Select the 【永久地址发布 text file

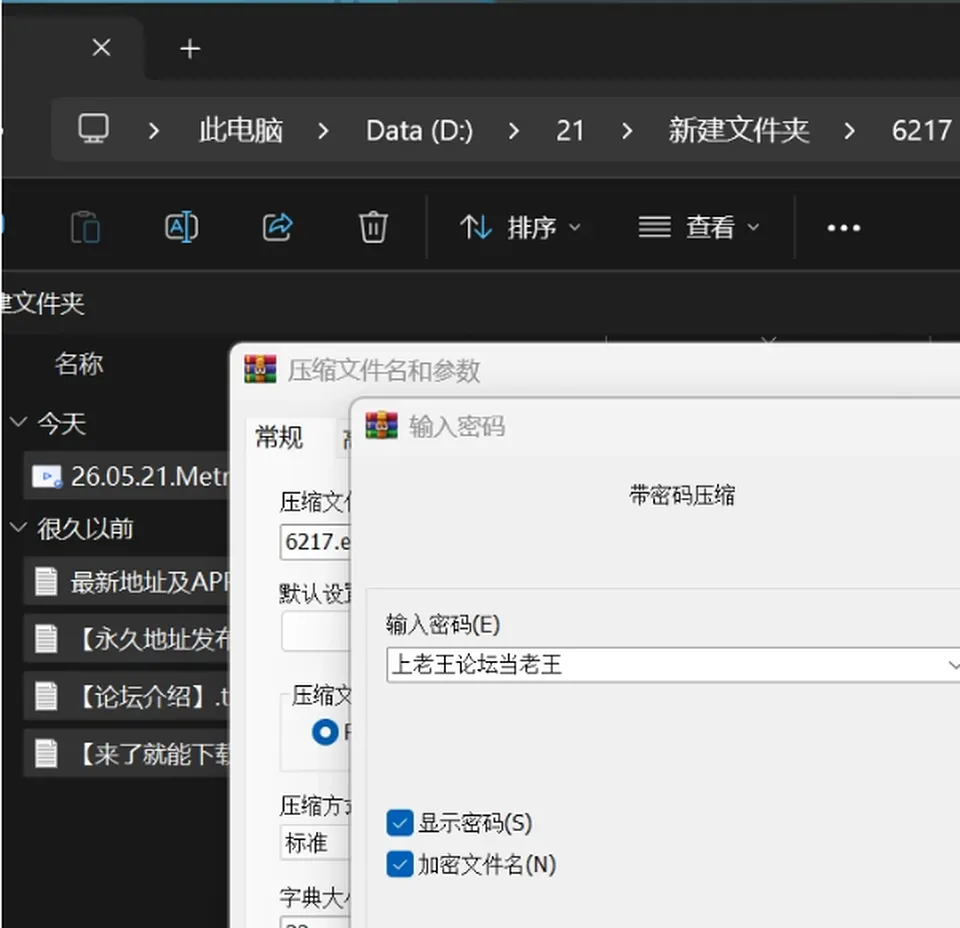[x=127, y=638]
